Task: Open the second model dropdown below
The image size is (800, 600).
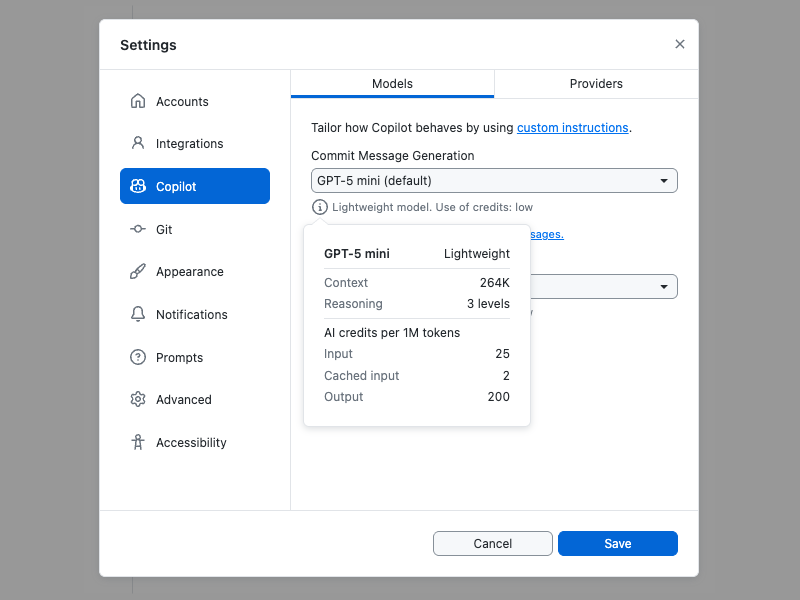Action: coord(604,287)
